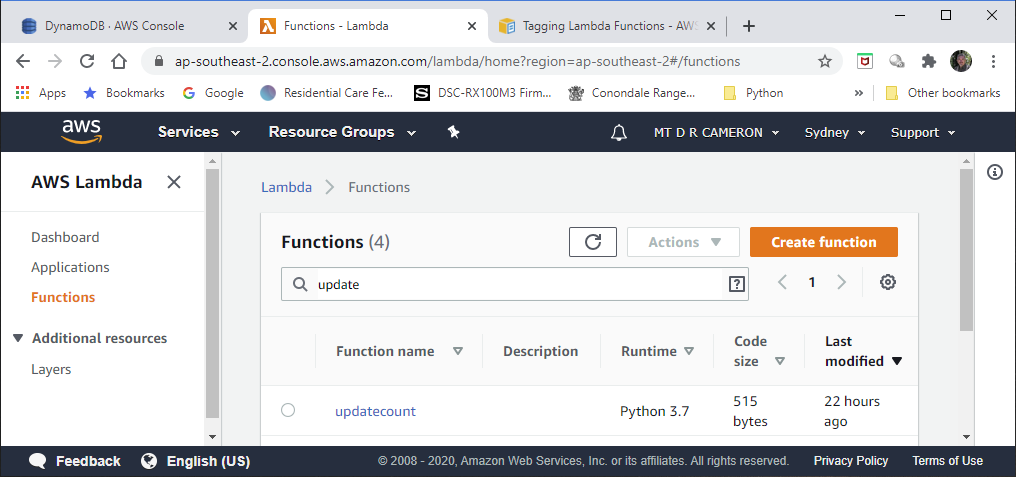Open table preferences gear icon
1016x477 pixels.
tap(888, 282)
